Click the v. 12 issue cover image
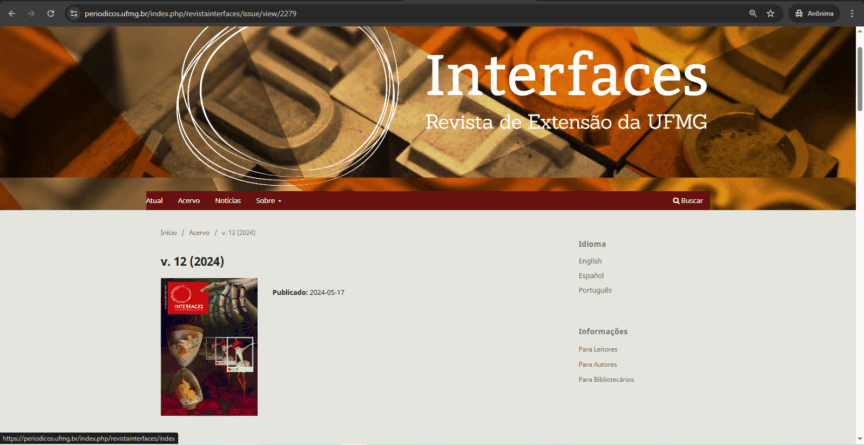This screenshot has width=864, height=445. [209, 346]
